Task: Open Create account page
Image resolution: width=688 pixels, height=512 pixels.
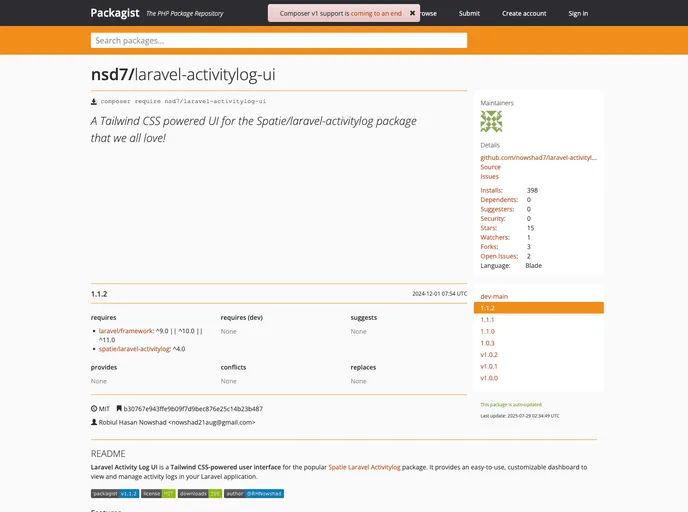Action: 524,14
